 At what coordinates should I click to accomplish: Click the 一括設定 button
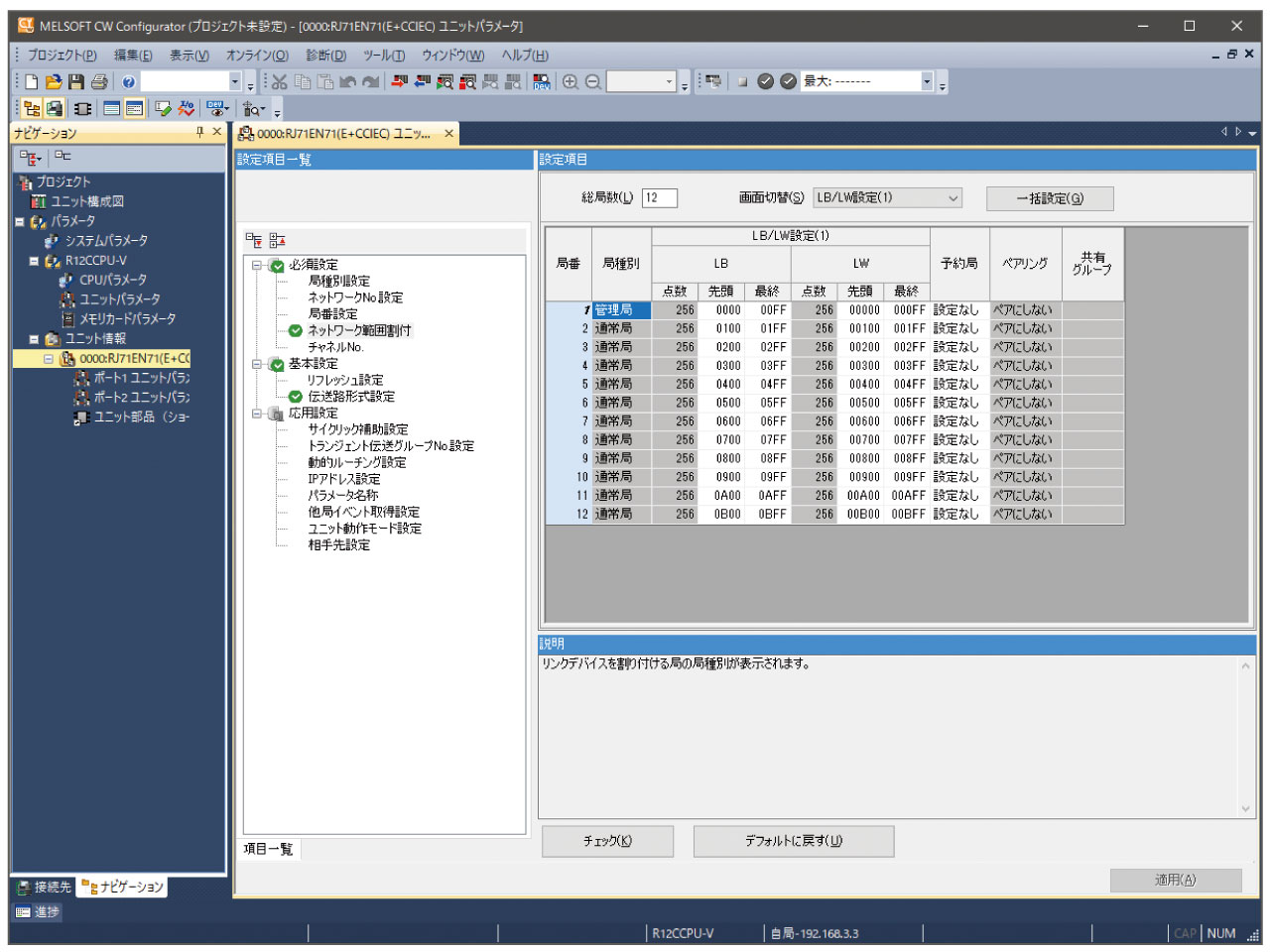[x=1049, y=199]
